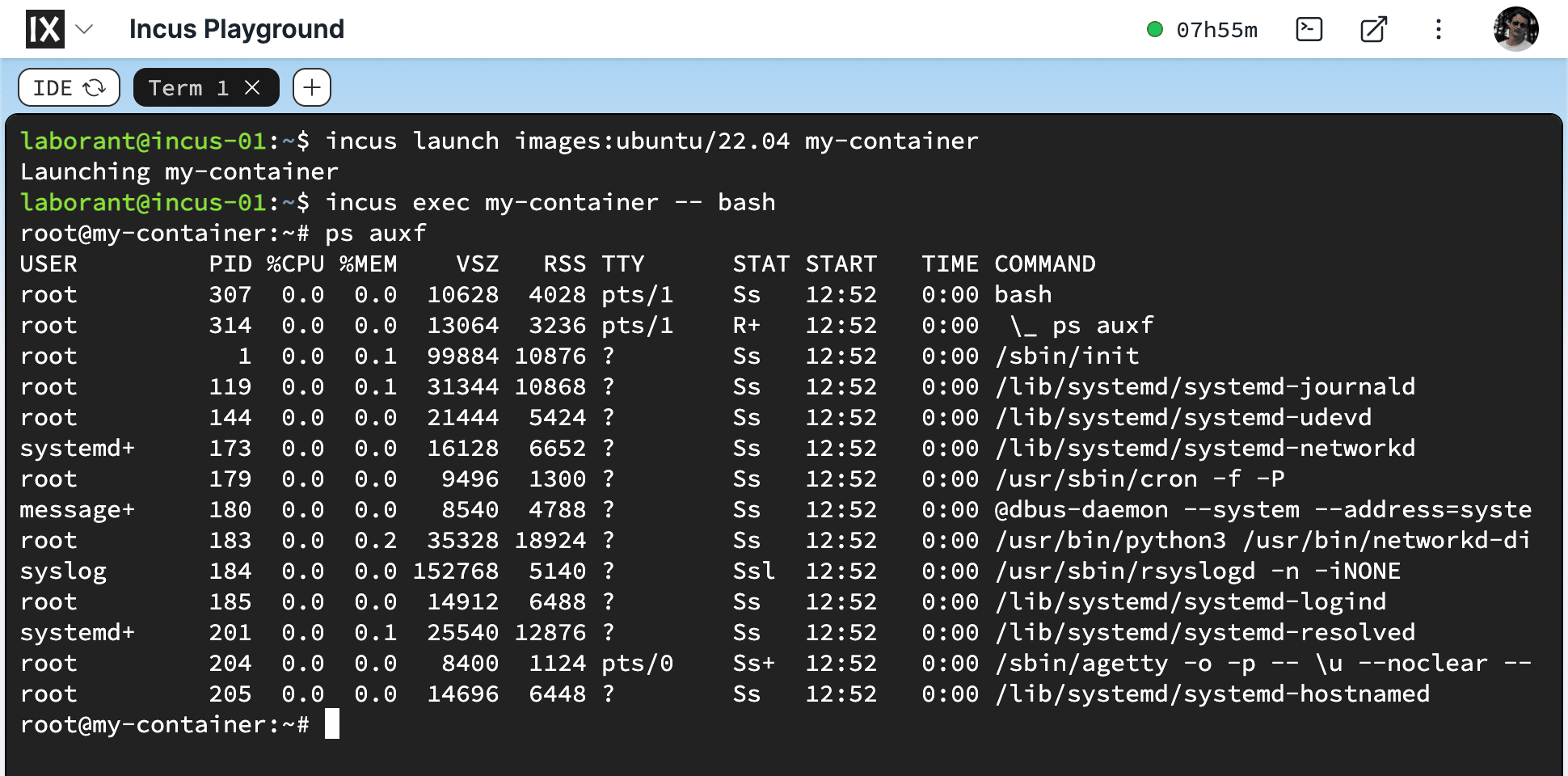Switch to the IDE tab
Image resolution: width=1568 pixels, height=776 pixels.
[x=69, y=87]
